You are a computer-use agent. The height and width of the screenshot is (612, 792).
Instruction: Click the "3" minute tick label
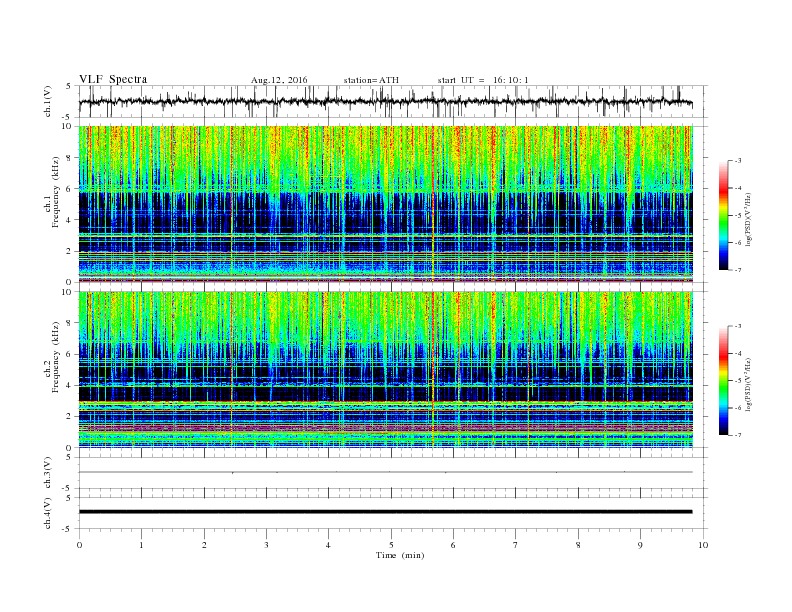pyautogui.click(x=266, y=545)
